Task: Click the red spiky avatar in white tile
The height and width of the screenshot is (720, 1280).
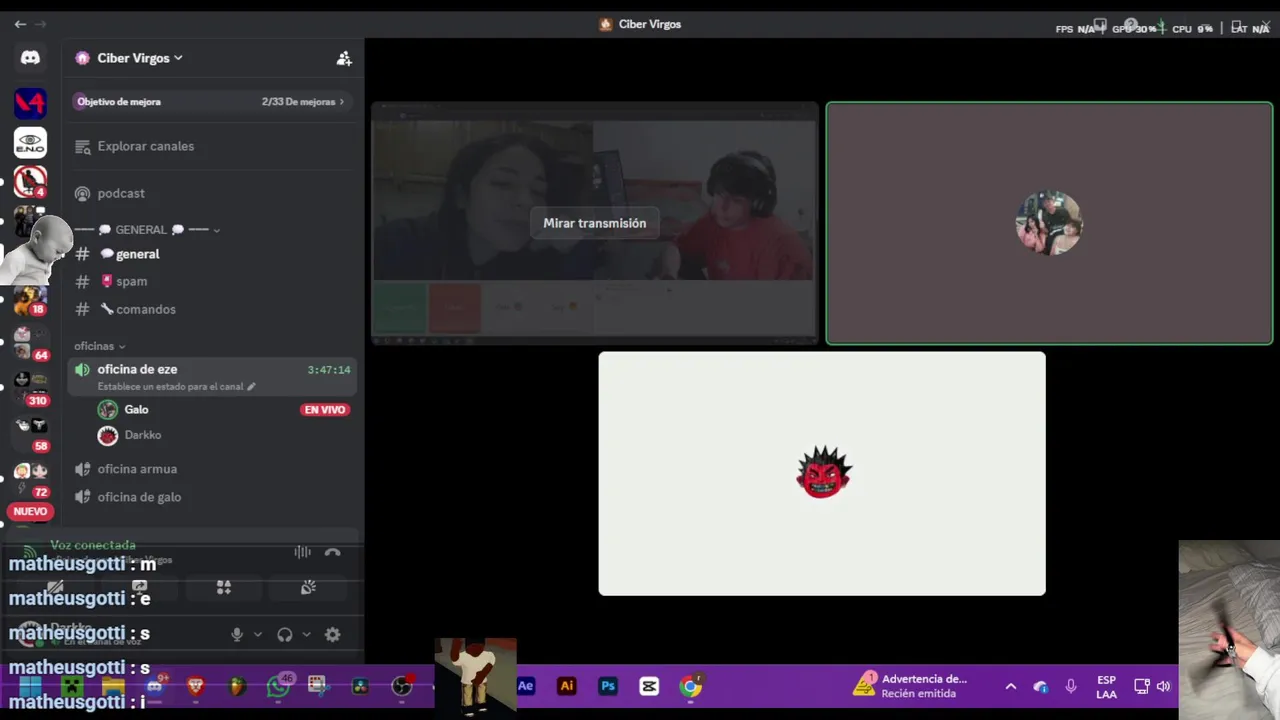Action: tap(823, 472)
